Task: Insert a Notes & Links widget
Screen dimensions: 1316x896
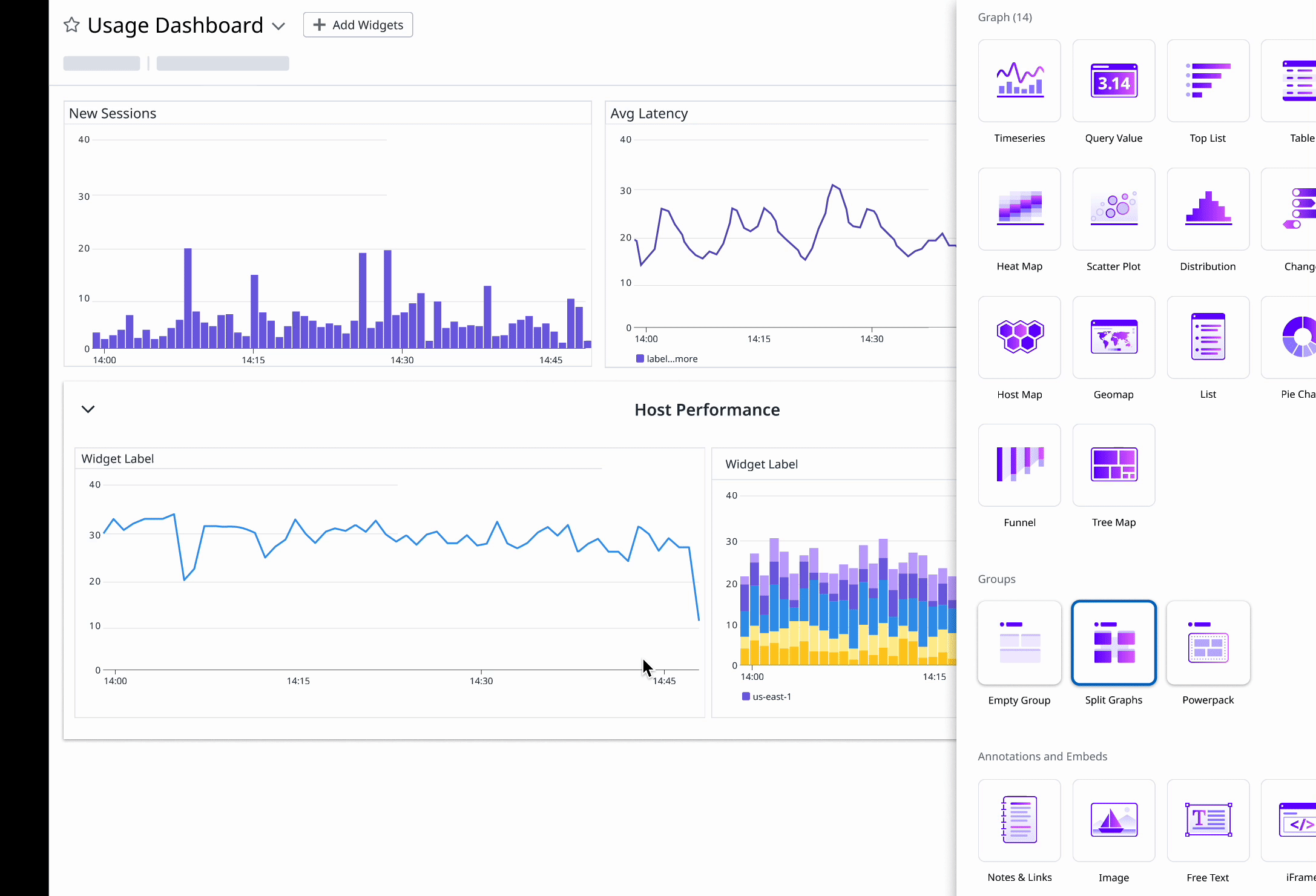Action: 1019,820
